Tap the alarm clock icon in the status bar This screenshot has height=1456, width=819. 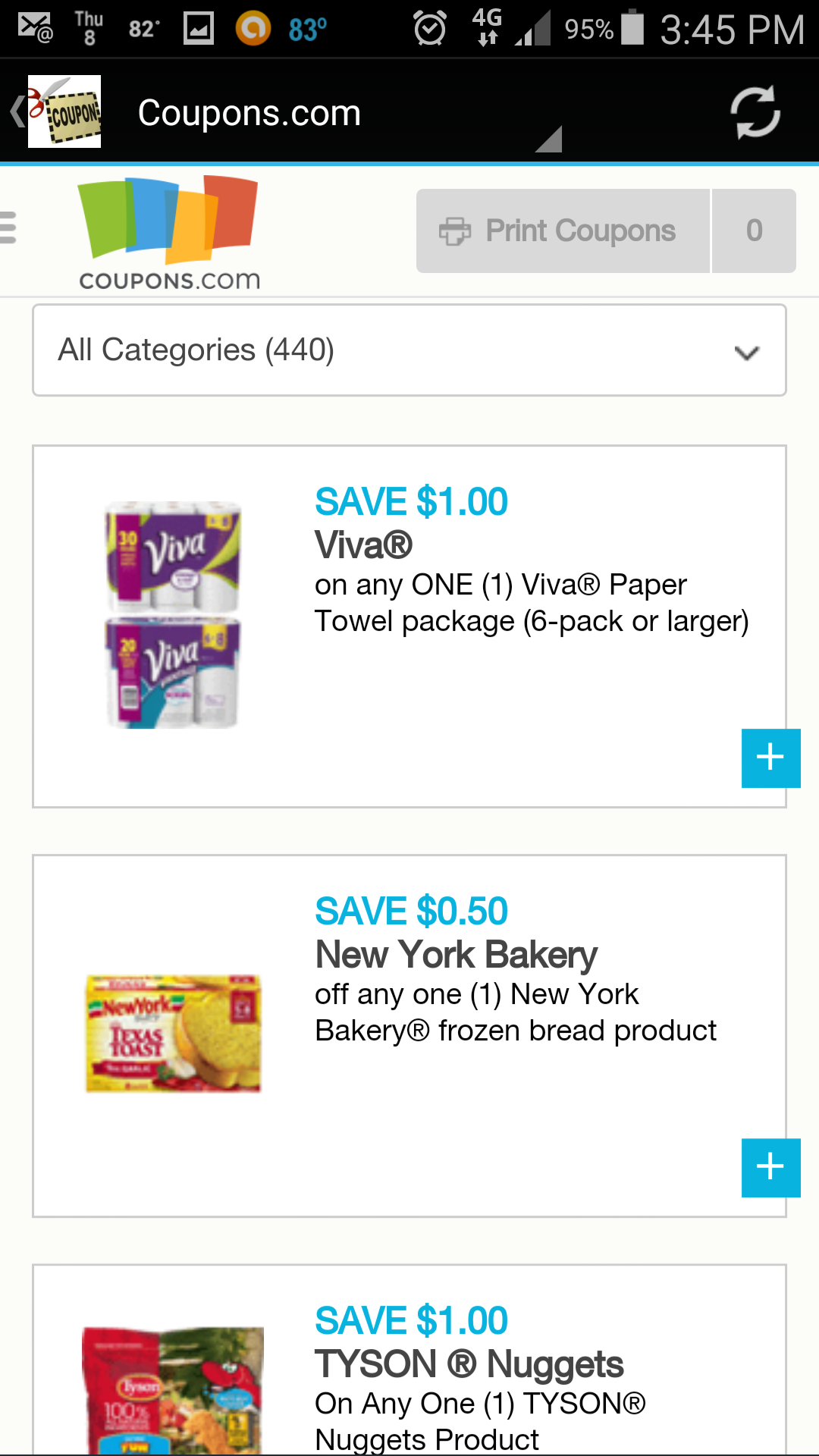click(431, 27)
